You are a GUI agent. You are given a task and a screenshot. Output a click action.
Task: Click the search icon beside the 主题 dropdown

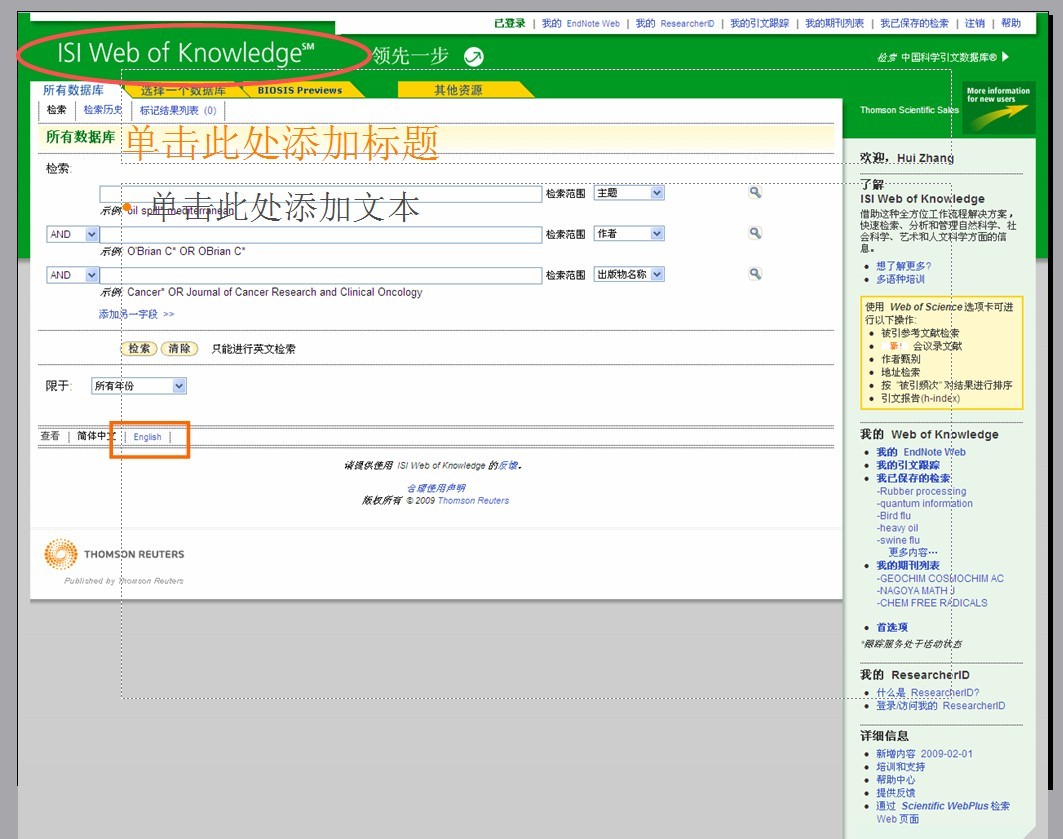click(755, 192)
